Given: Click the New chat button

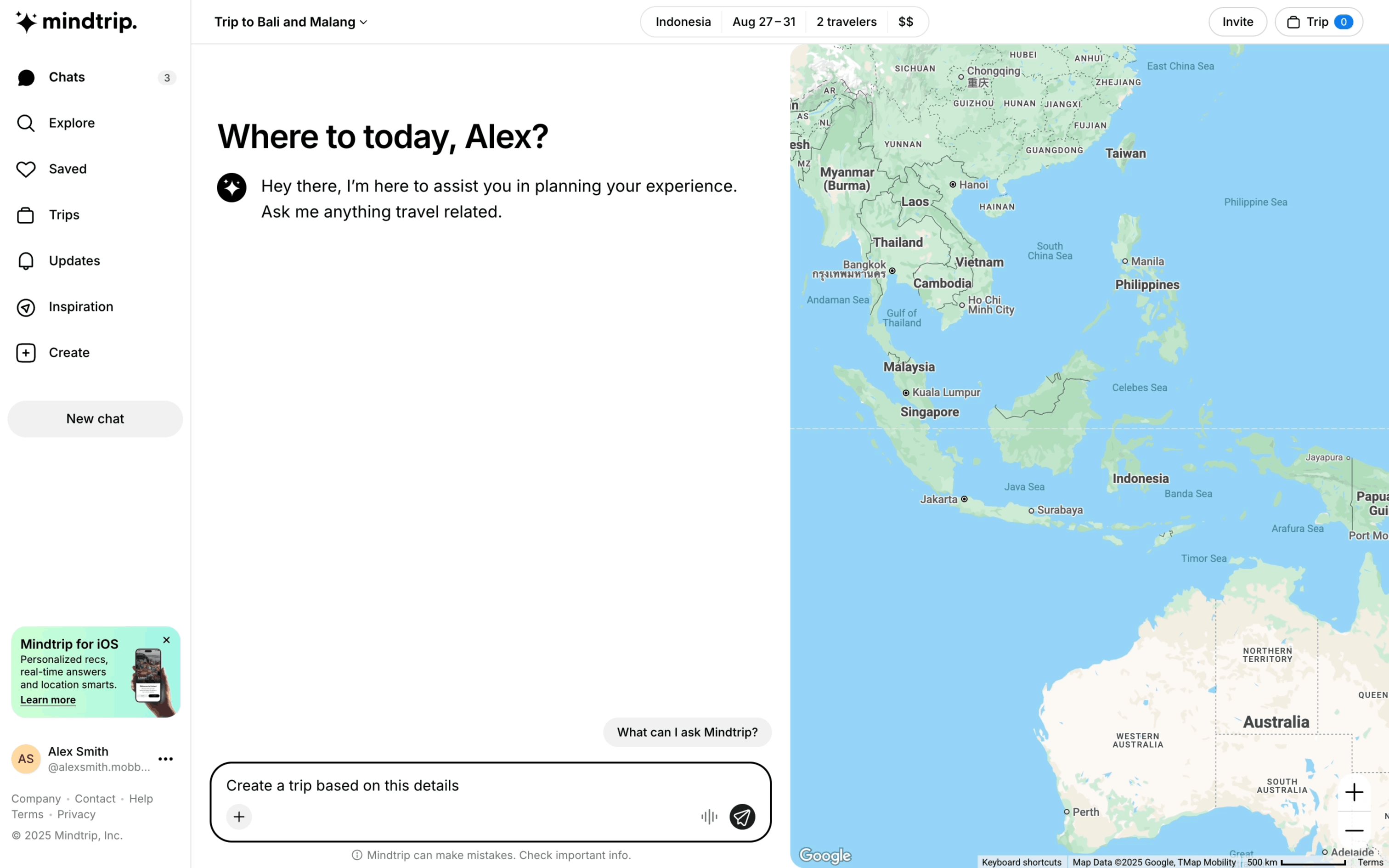Looking at the screenshot, I should pos(95,418).
